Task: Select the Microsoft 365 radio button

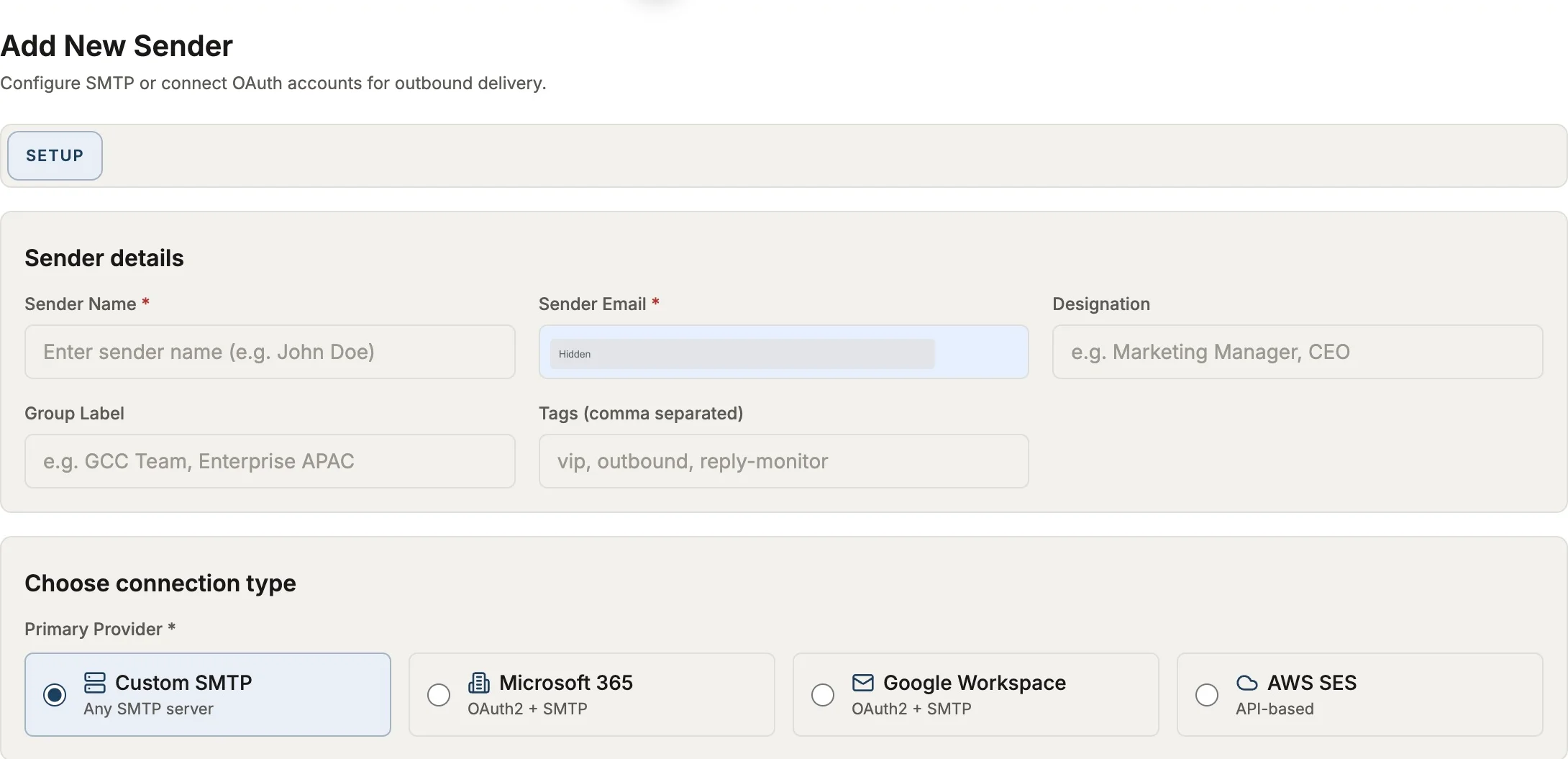Action: [x=439, y=695]
